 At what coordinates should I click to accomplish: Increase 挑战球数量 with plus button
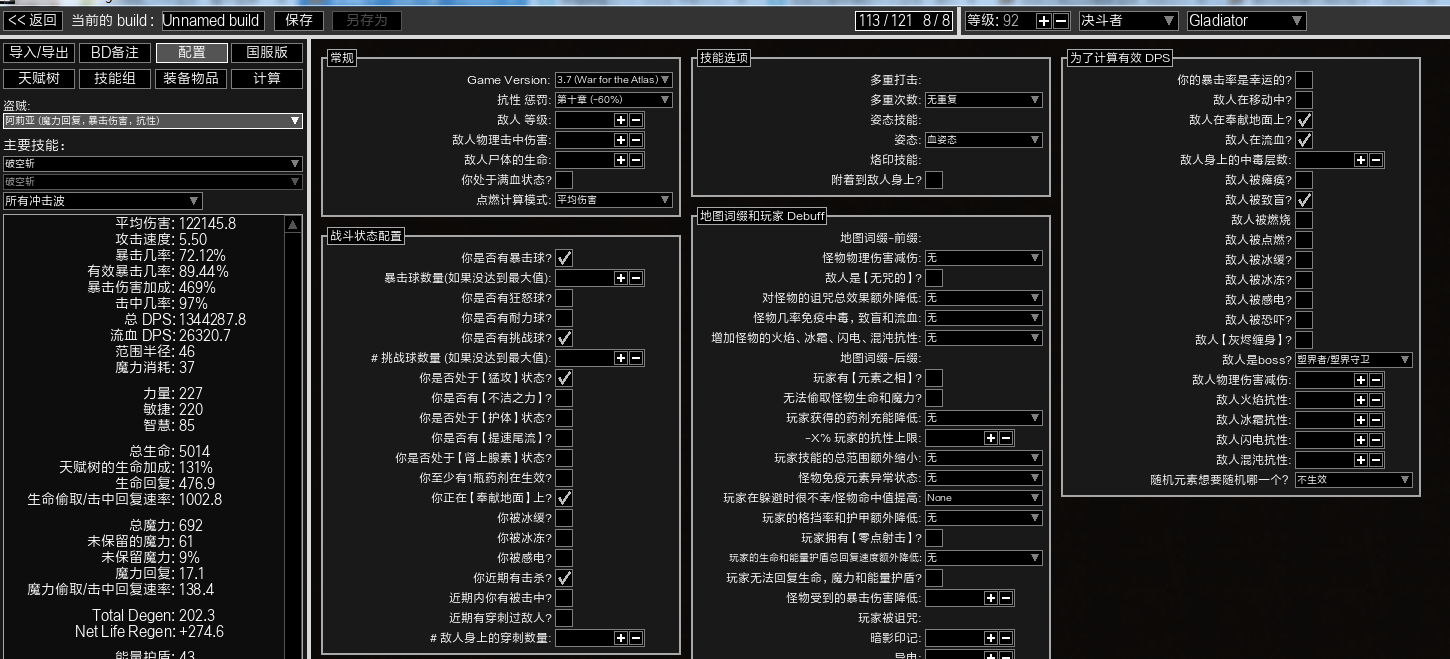(x=621, y=358)
